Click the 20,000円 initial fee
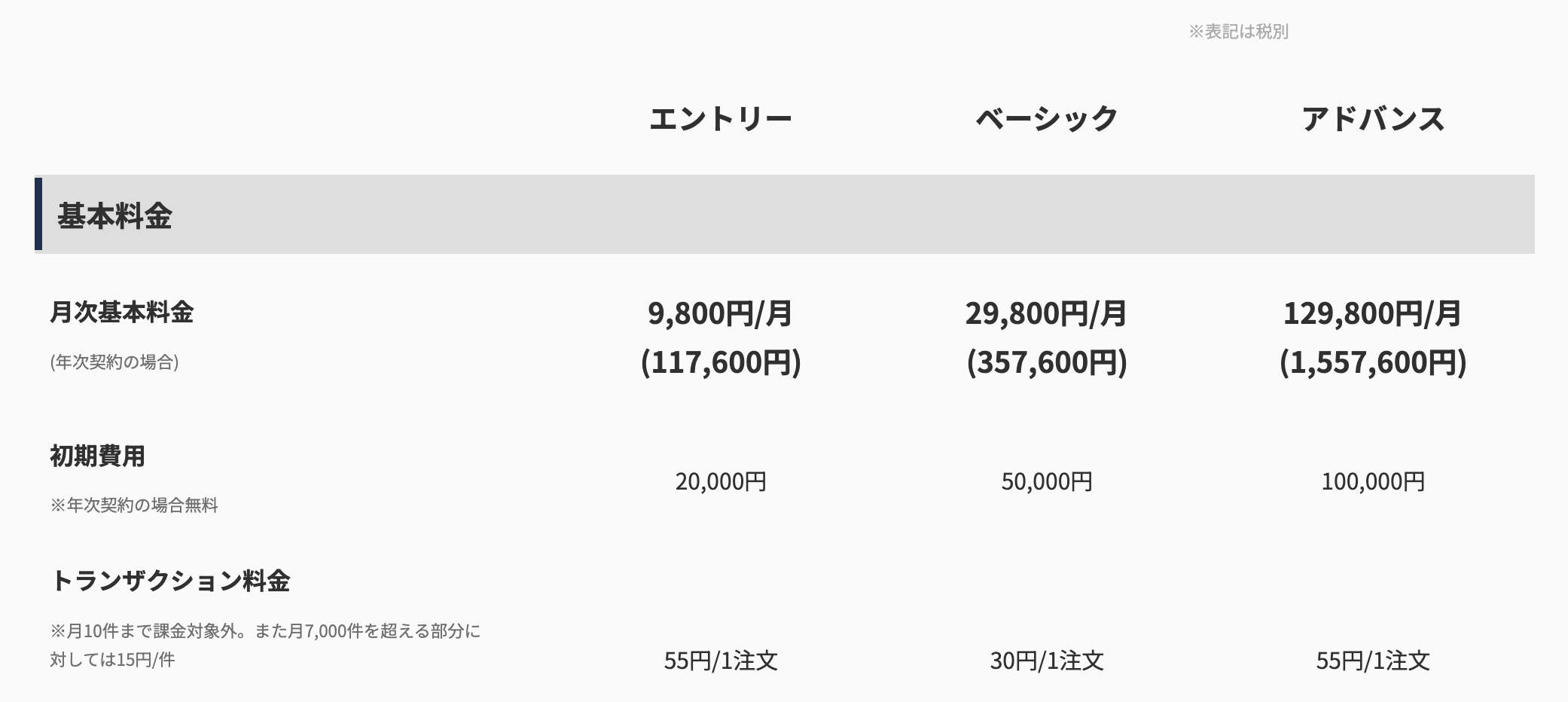The image size is (1568, 702). pyautogui.click(x=721, y=481)
